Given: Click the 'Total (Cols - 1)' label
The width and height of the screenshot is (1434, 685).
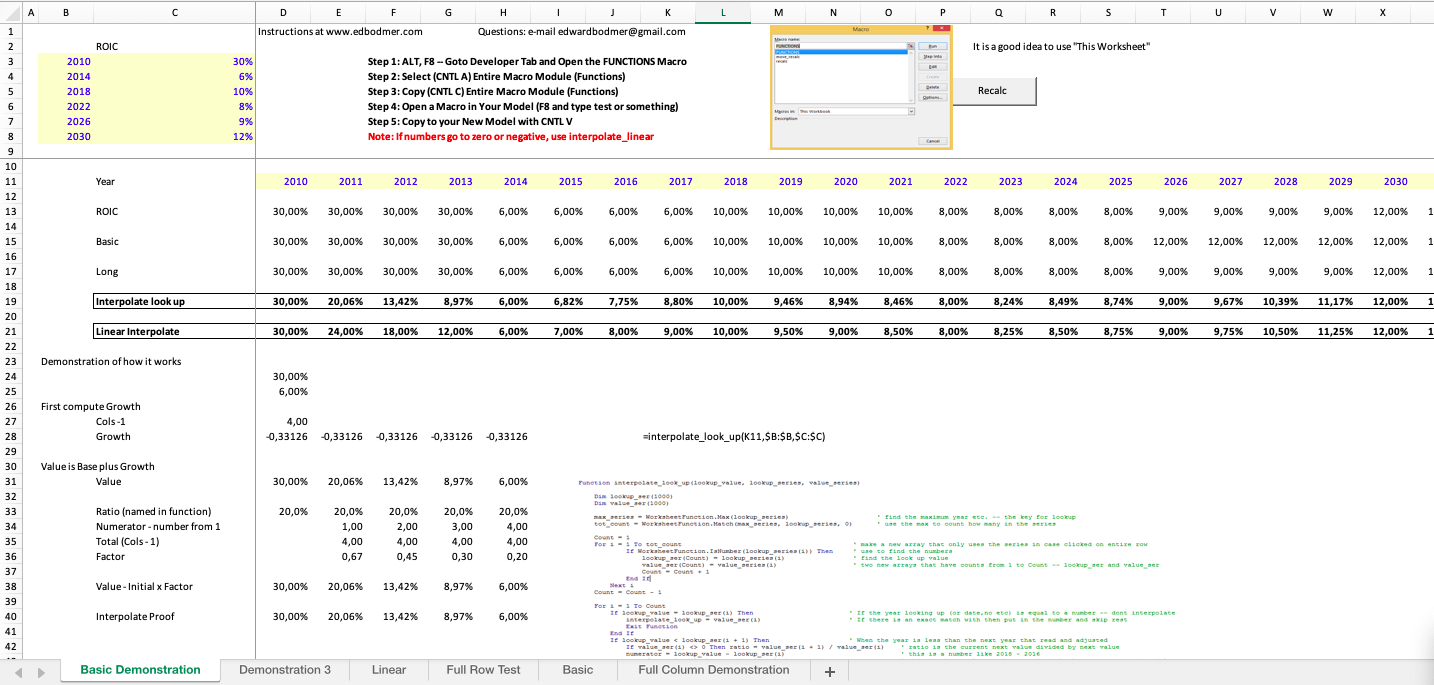Looking at the screenshot, I should [128, 541].
